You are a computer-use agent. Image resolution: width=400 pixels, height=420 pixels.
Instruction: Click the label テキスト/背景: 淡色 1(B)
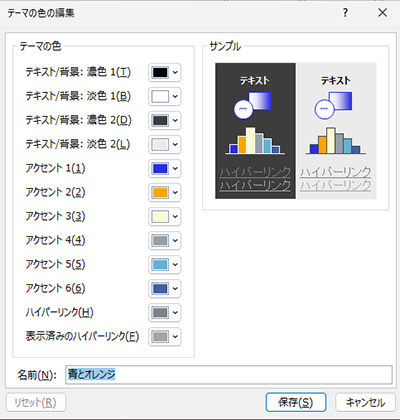click(x=78, y=96)
